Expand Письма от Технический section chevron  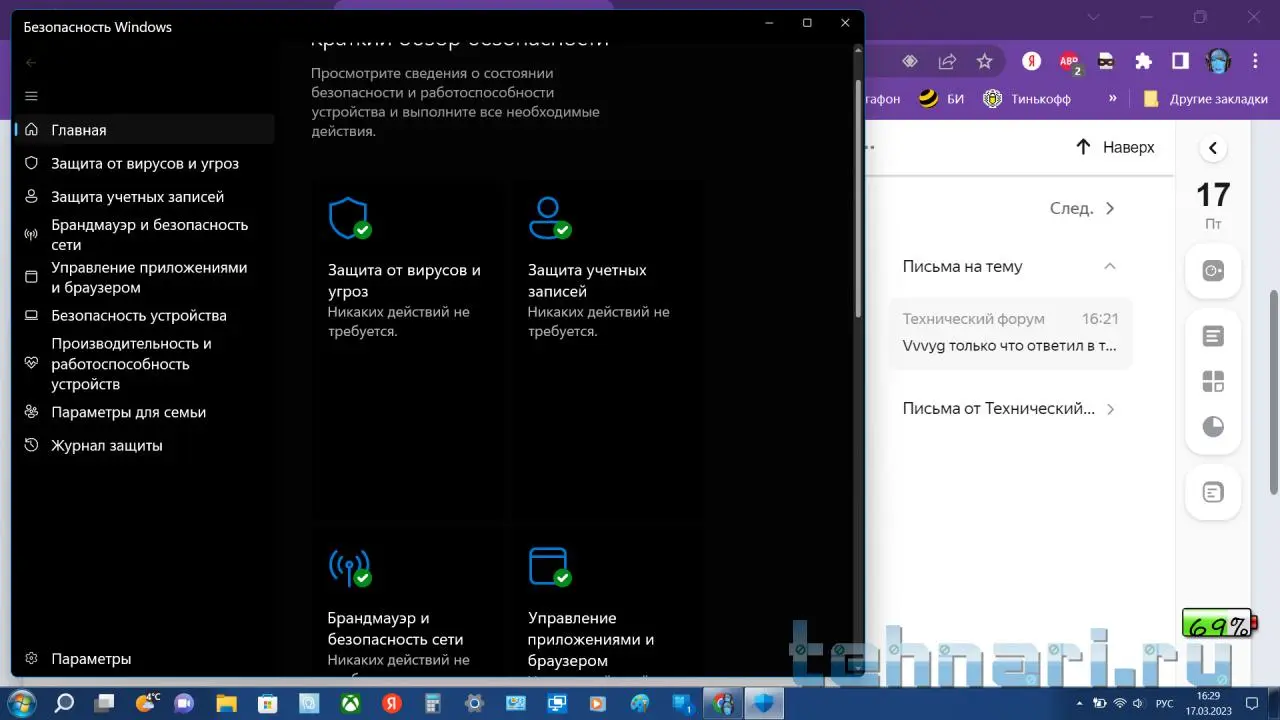tap(1110, 409)
